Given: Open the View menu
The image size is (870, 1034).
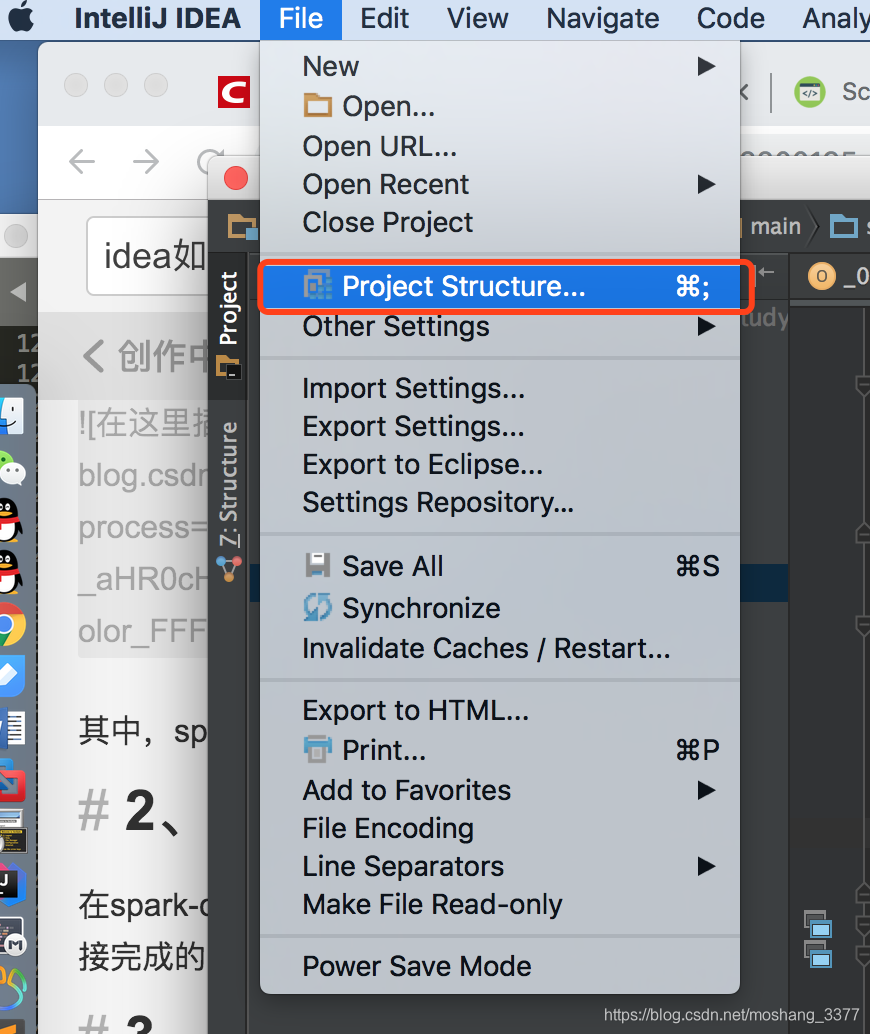Looking at the screenshot, I should pos(478,18).
